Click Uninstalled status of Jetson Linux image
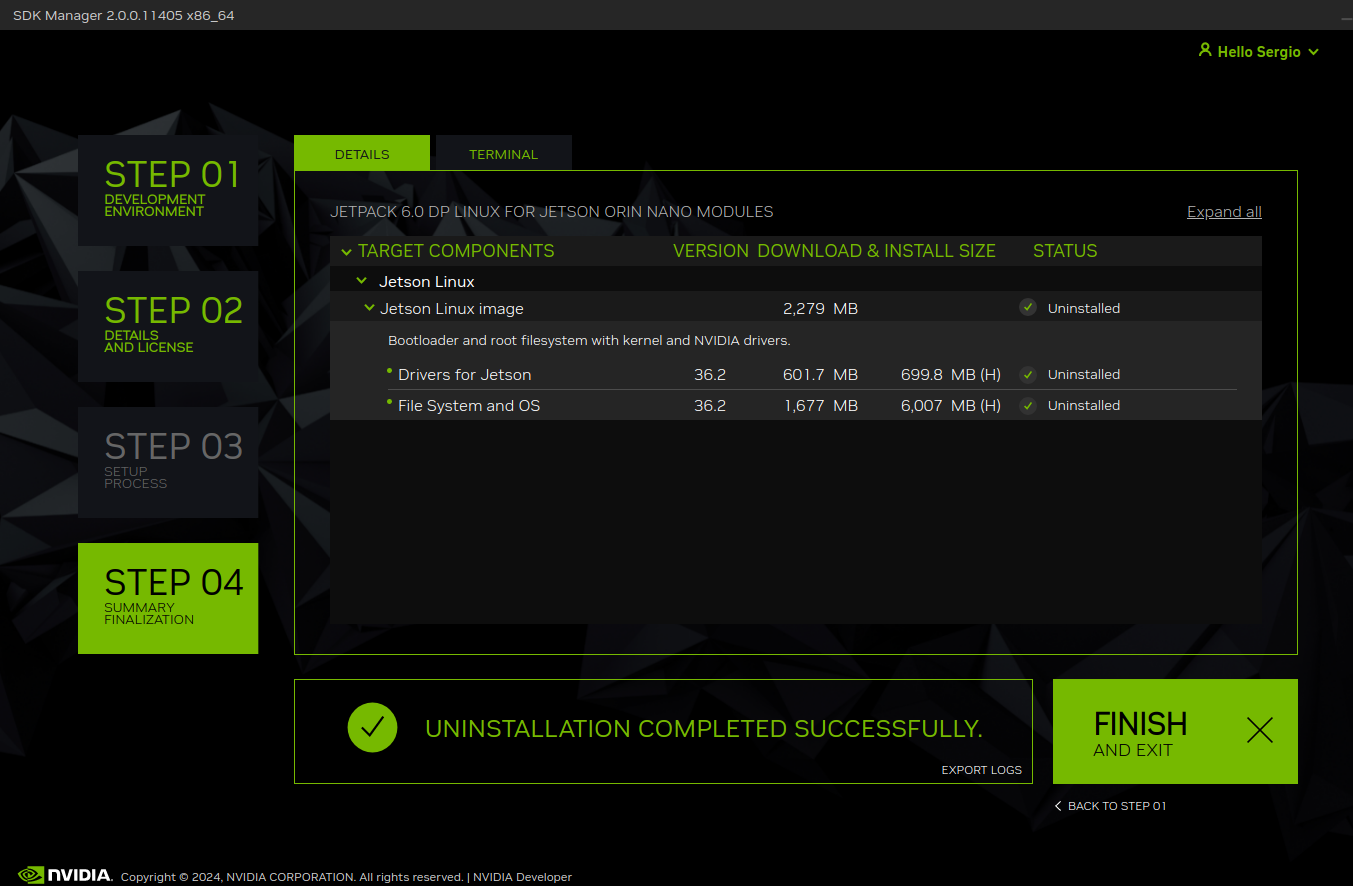The image size is (1353, 886). pos(1084,308)
